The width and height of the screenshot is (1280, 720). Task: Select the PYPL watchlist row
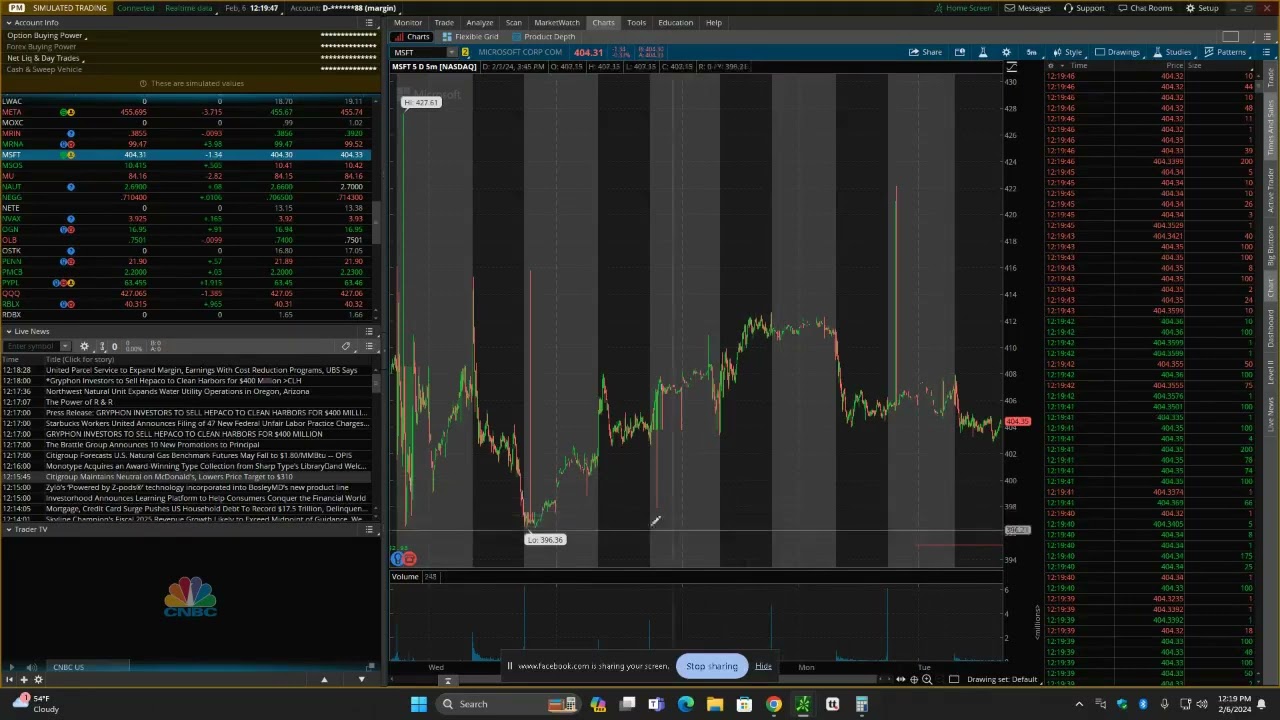(x=185, y=283)
